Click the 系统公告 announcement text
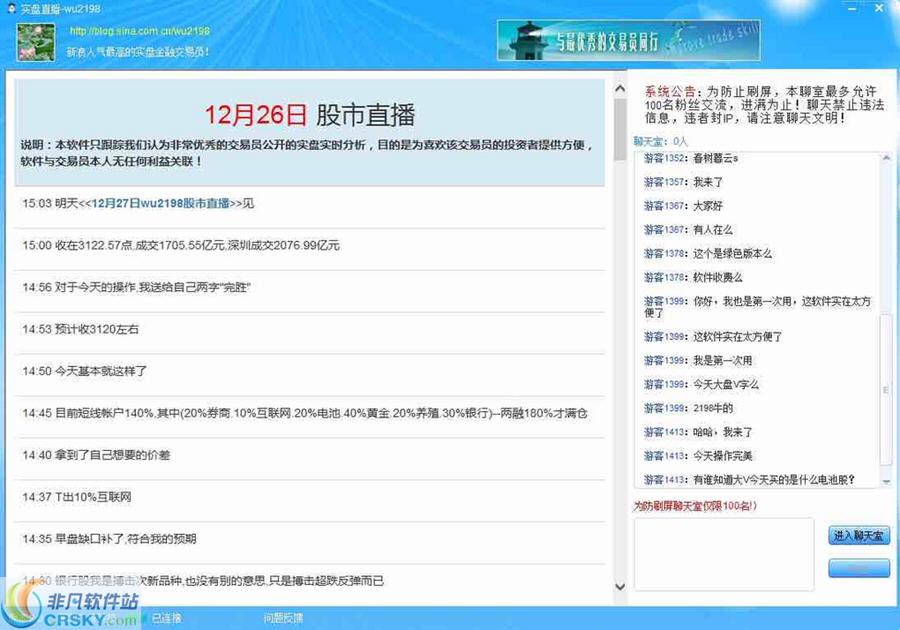 coord(666,91)
